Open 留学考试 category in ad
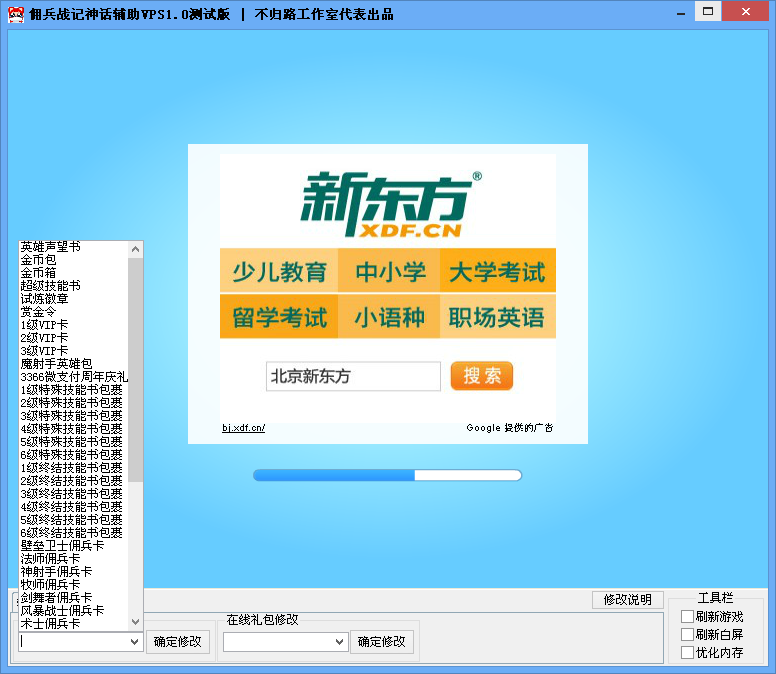 (x=279, y=317)
